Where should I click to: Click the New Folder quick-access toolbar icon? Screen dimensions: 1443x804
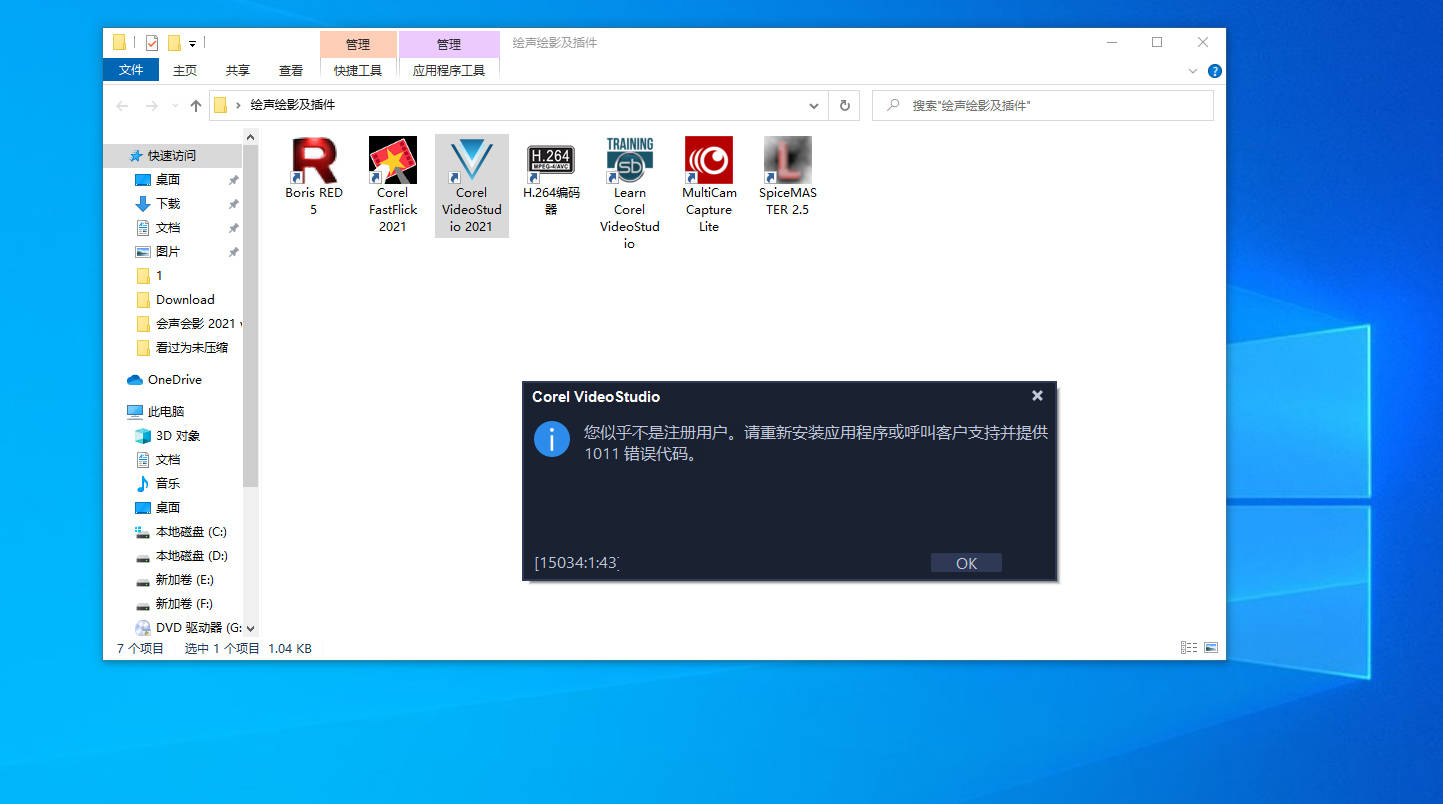[174, 43]
